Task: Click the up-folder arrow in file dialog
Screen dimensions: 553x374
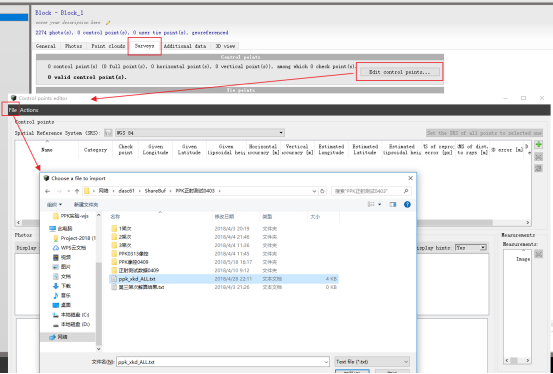Action: (77, 191)
